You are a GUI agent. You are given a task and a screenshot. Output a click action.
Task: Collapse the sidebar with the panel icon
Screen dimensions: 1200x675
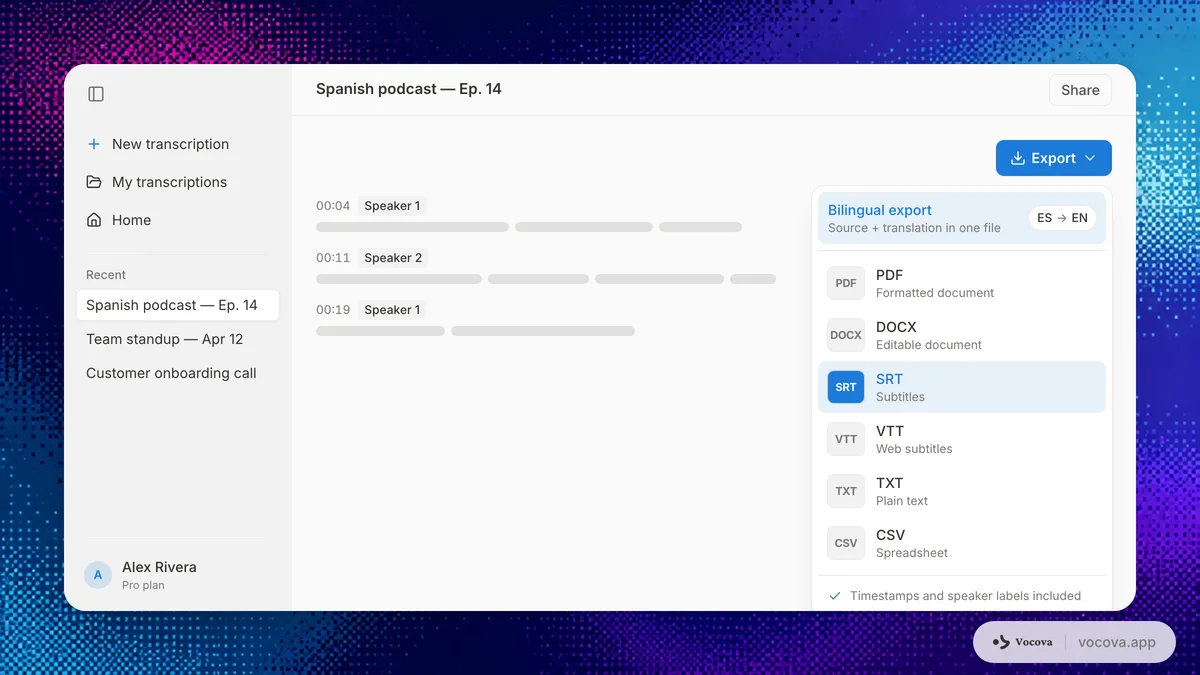click(96, 94)
